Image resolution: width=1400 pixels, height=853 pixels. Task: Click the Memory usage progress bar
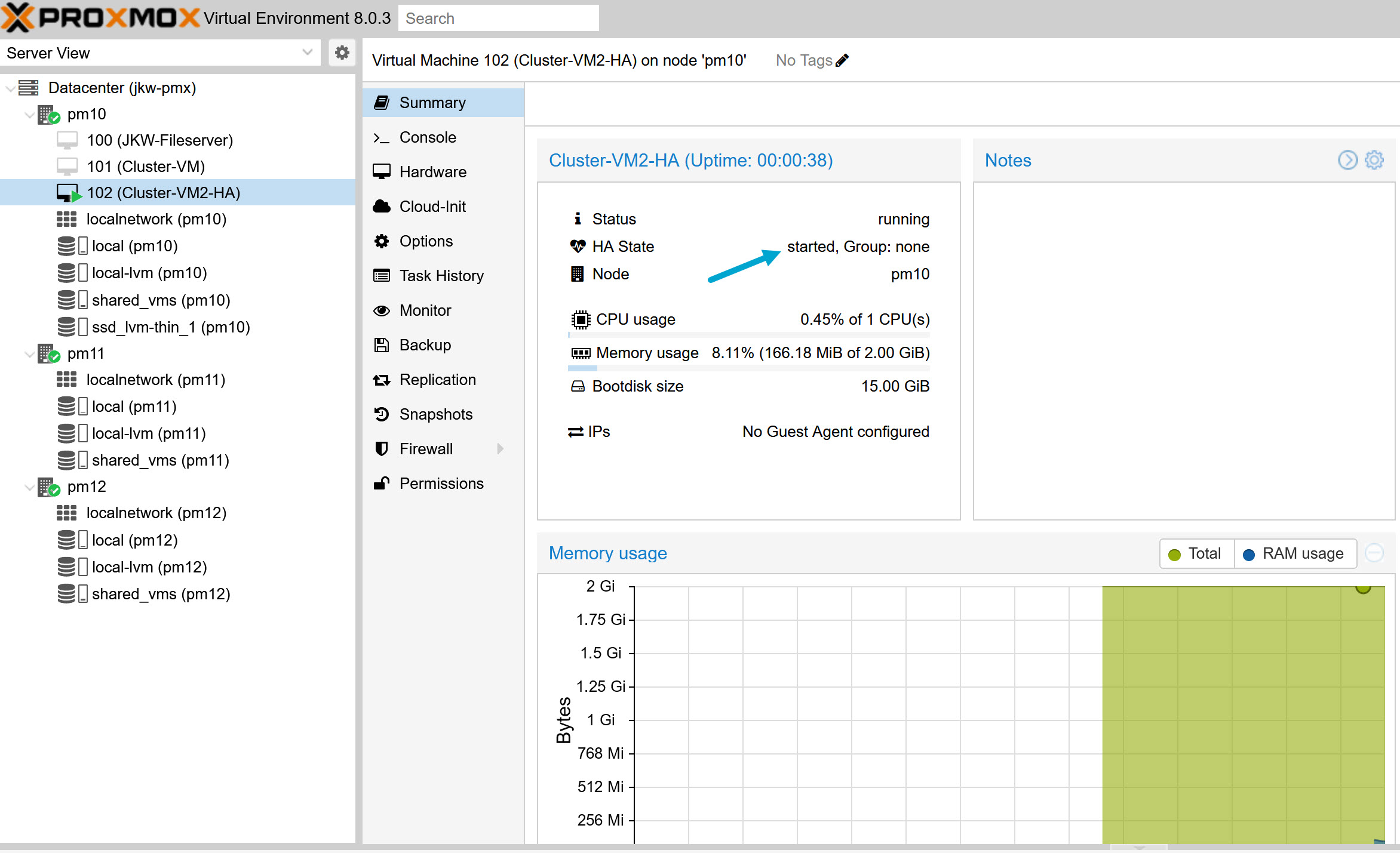[x=748, y=368]
